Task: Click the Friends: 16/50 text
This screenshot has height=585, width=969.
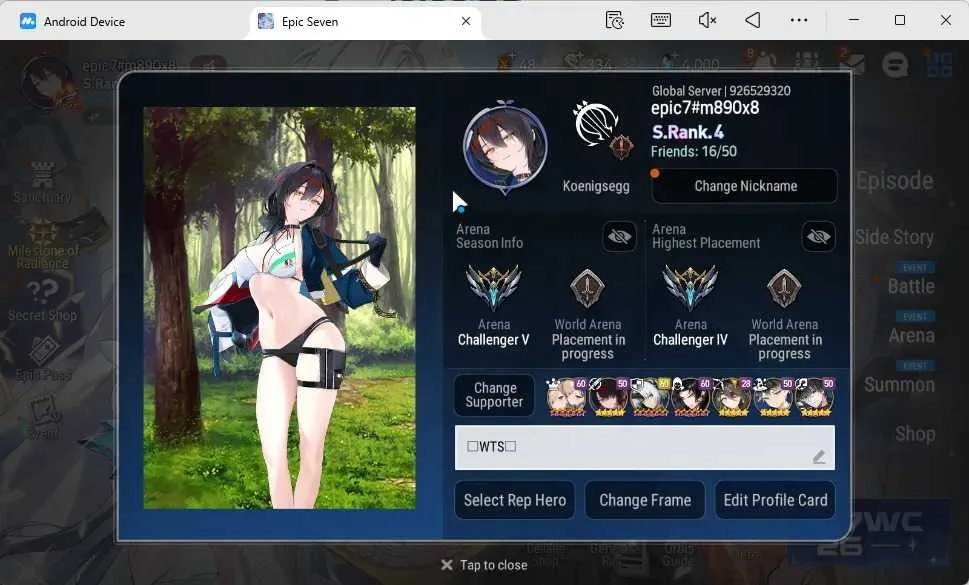Action: click(x=693, y=151)
